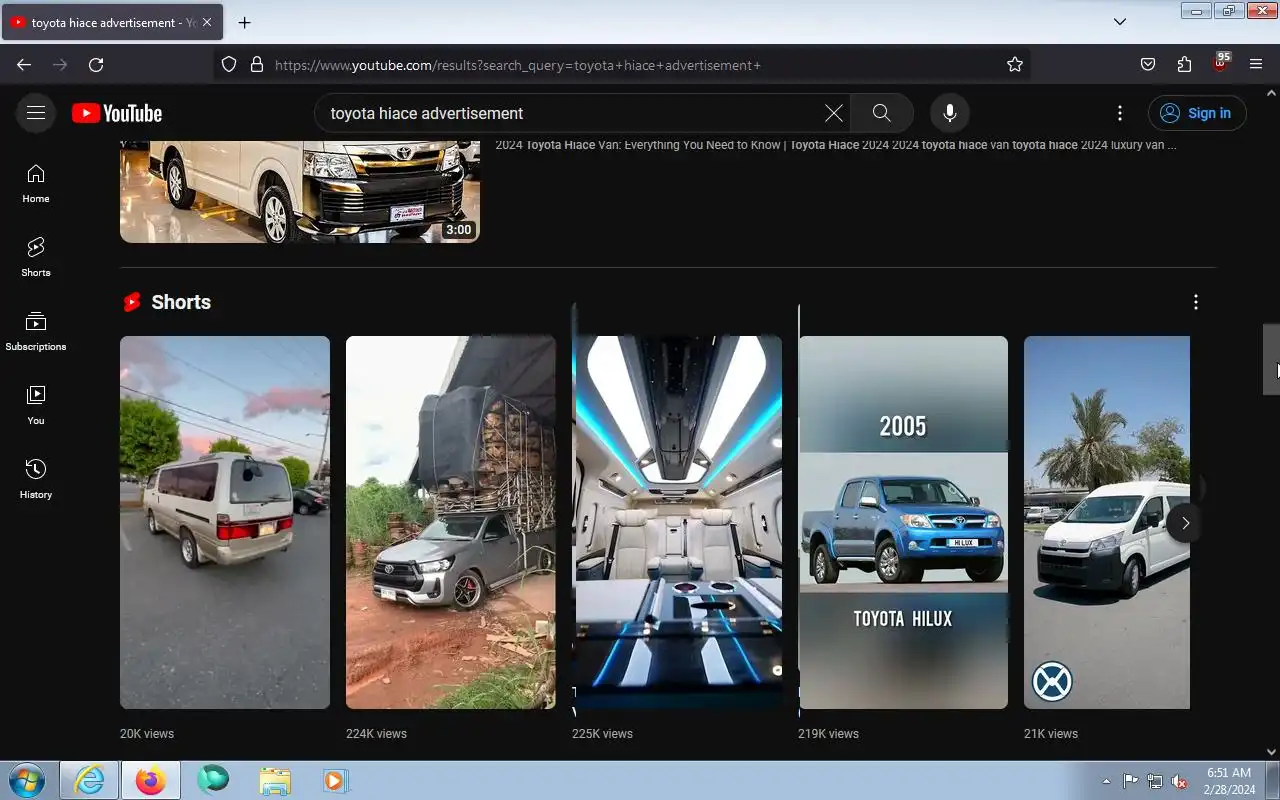The image size is (1280, 800).
Task: Click the page vertical scrollbar thumb
Action: (x=1272, y=360)
